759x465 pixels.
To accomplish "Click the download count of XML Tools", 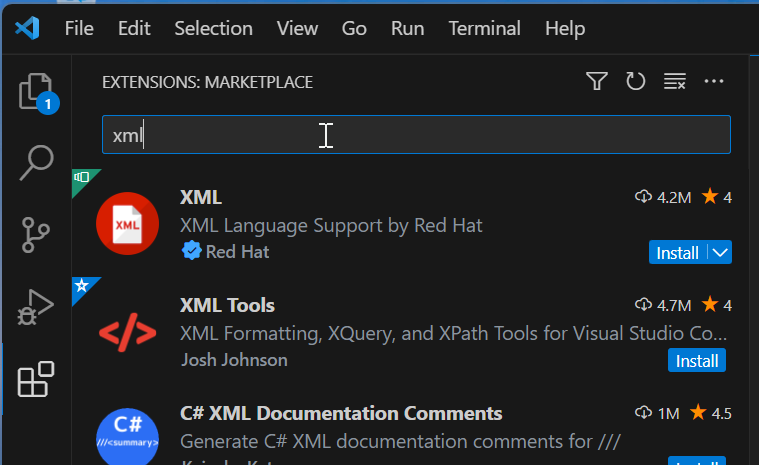I will pos(663,305).
